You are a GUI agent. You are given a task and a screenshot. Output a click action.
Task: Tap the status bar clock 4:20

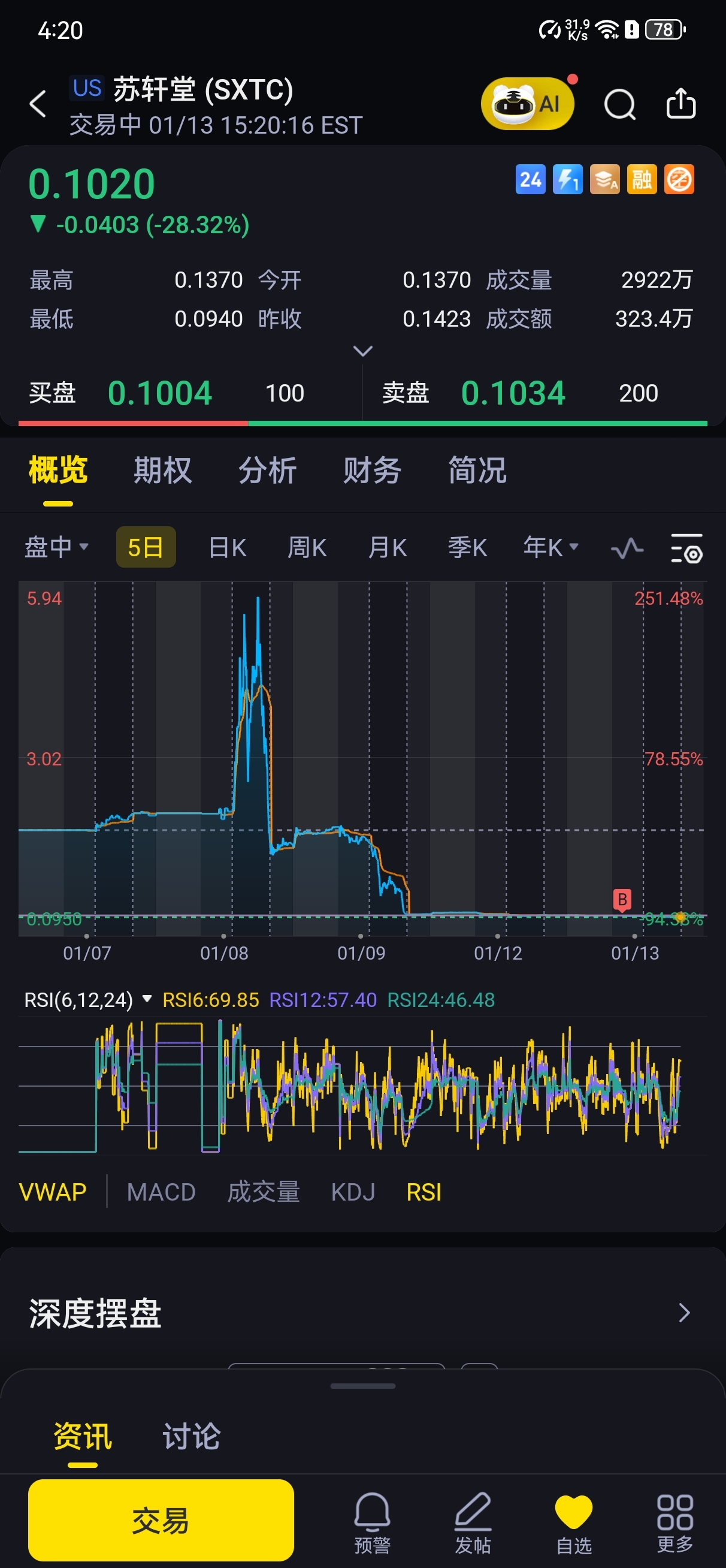pos(60,30)
